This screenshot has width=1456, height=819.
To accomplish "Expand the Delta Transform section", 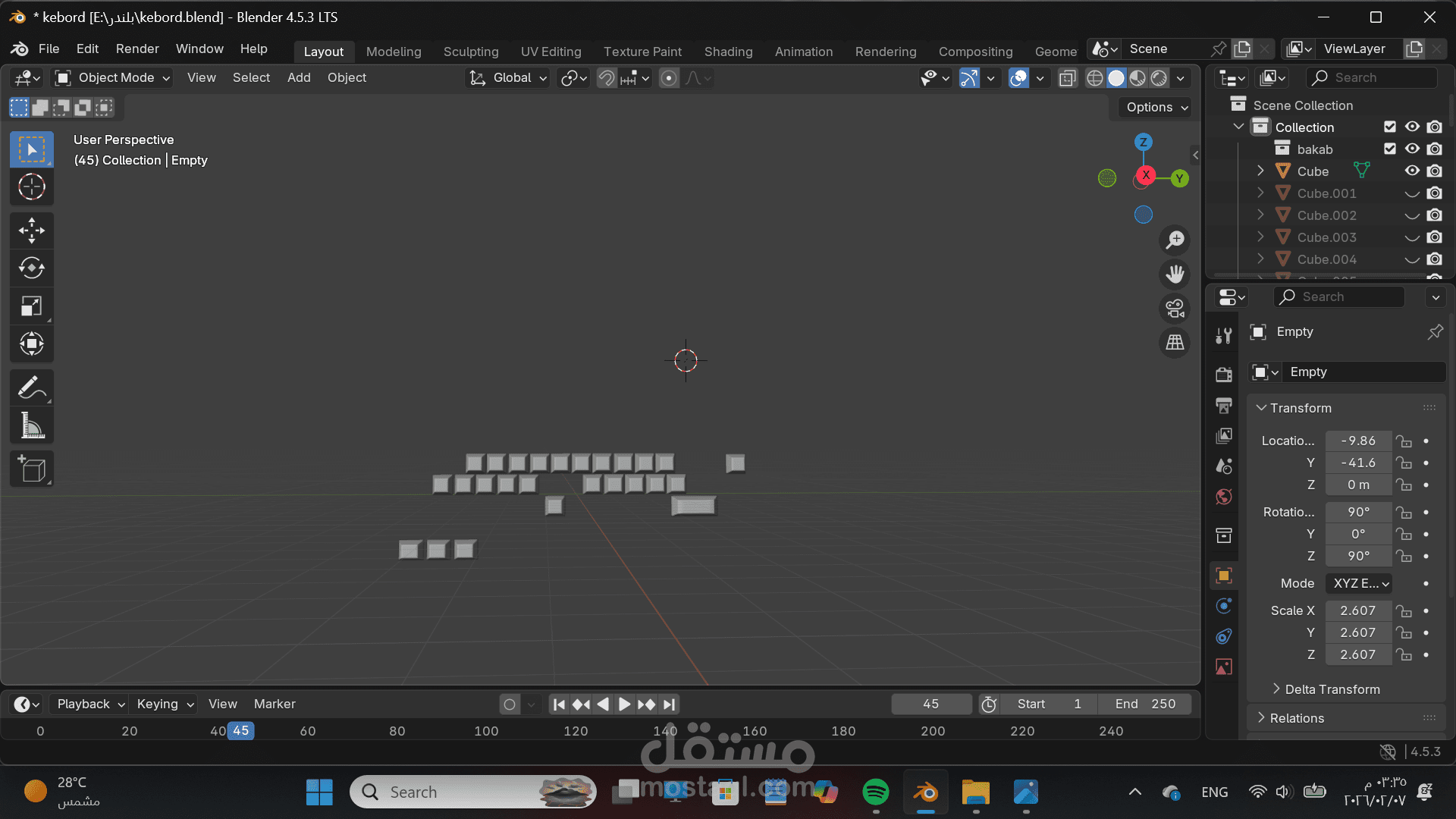I will [x=1331, y=689].
